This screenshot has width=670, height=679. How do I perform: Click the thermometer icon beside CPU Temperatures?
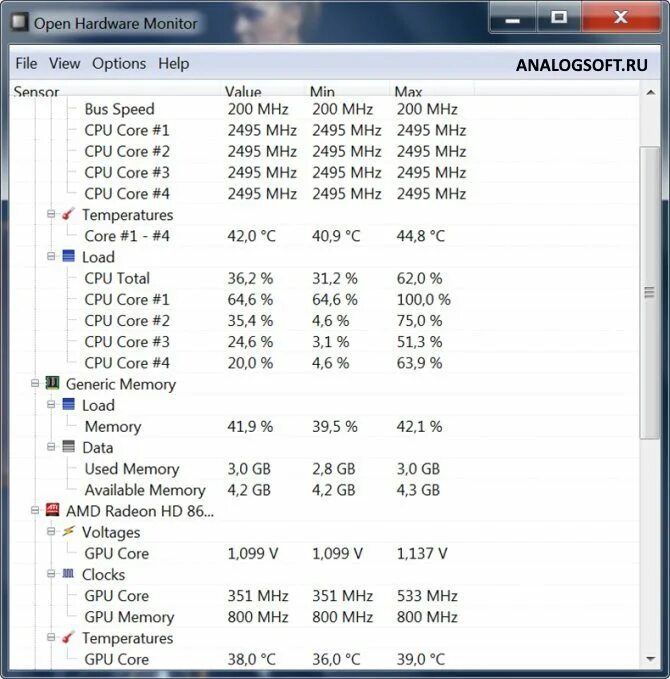[x=68, y=214]
